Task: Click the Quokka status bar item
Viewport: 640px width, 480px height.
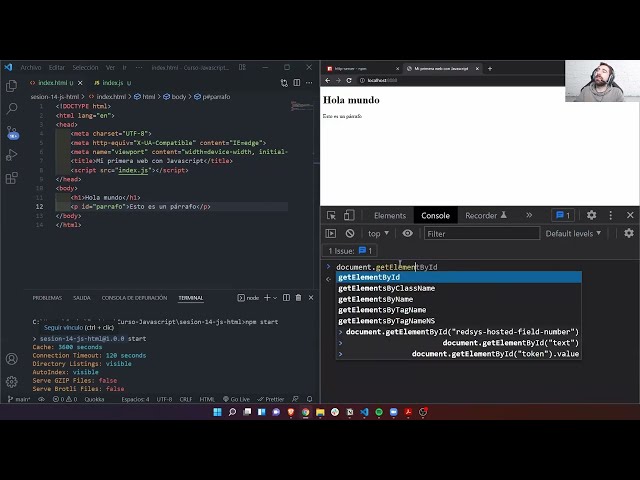Action: 94,399
